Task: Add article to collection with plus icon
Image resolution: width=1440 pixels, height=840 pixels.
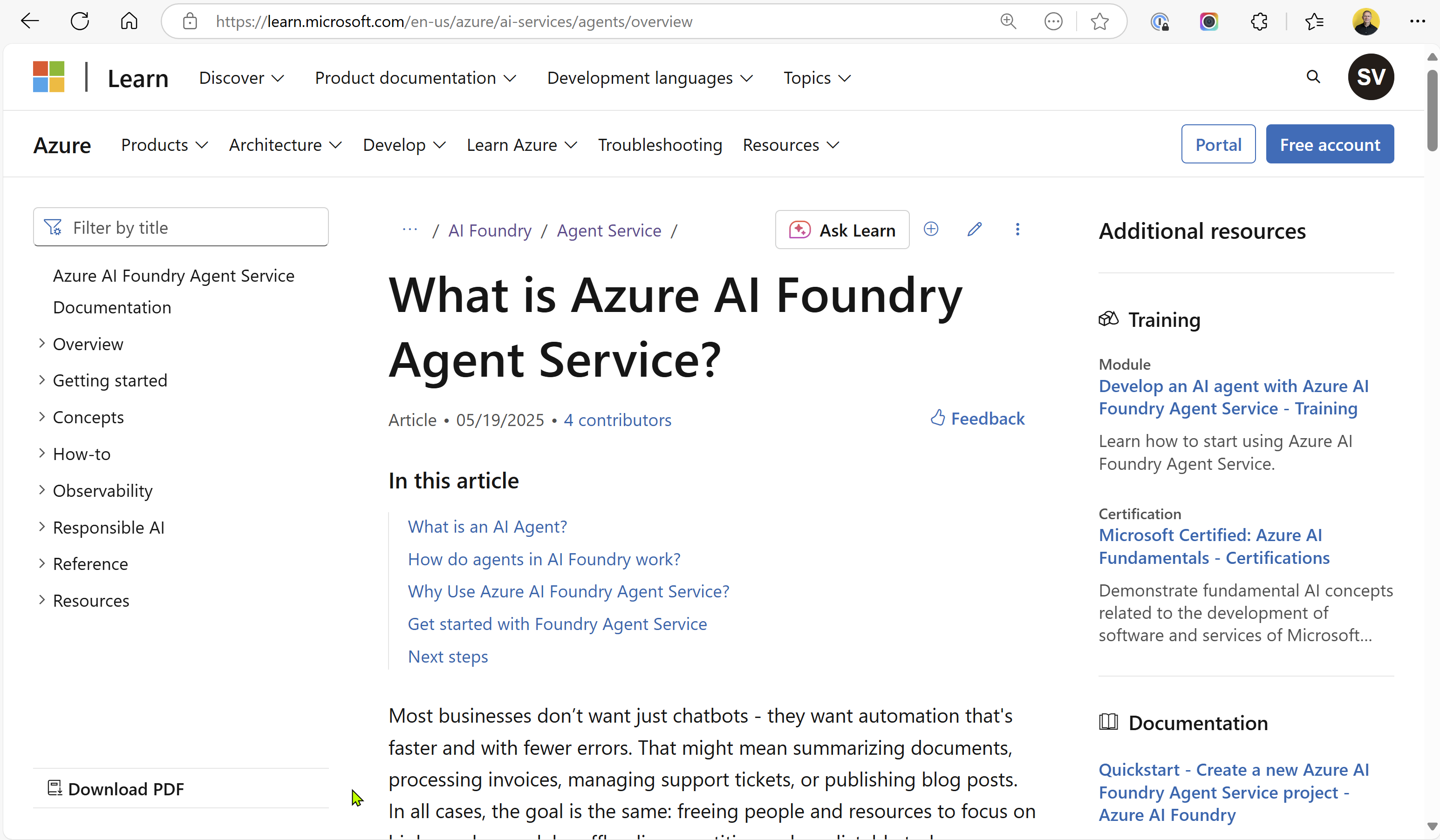Action: [x=931, y=229]
